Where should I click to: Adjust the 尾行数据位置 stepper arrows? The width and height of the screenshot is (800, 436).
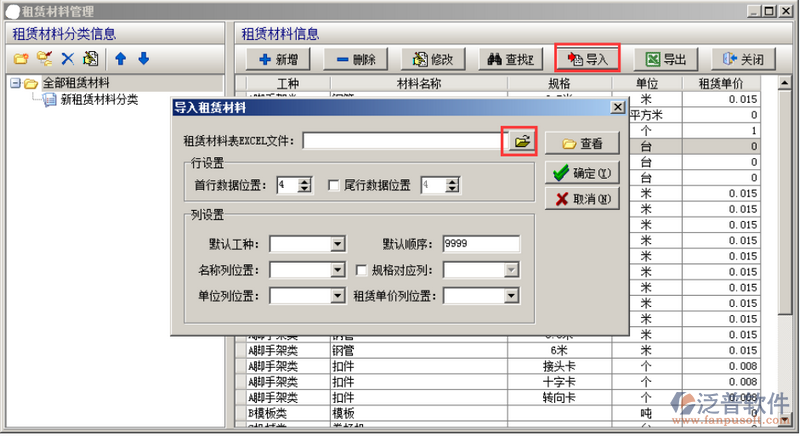click(x=452, y=185)
